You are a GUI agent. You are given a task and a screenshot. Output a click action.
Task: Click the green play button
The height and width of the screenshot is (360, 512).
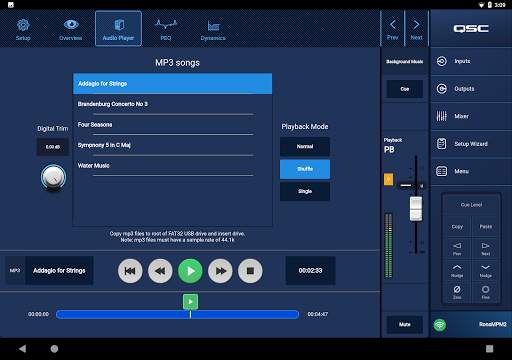pyautogui.click(x=190, y=271)
